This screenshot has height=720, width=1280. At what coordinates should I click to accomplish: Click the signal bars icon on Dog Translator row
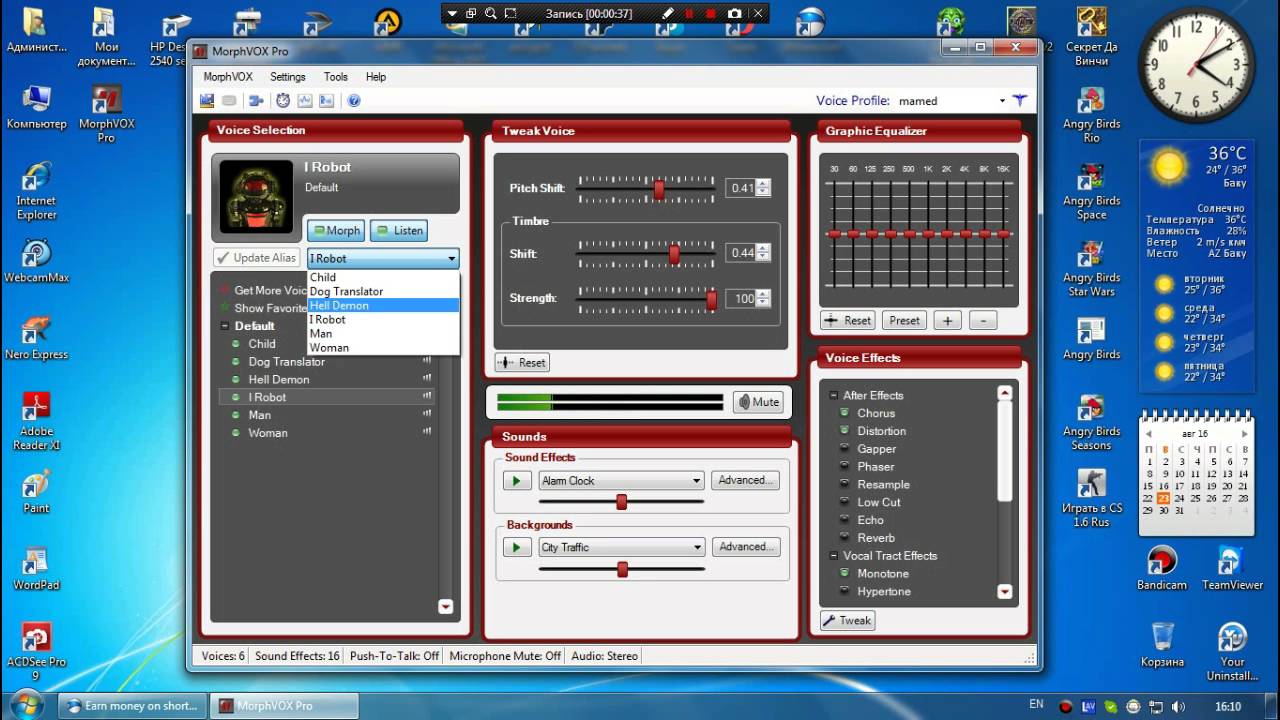[x=427, y=361]
